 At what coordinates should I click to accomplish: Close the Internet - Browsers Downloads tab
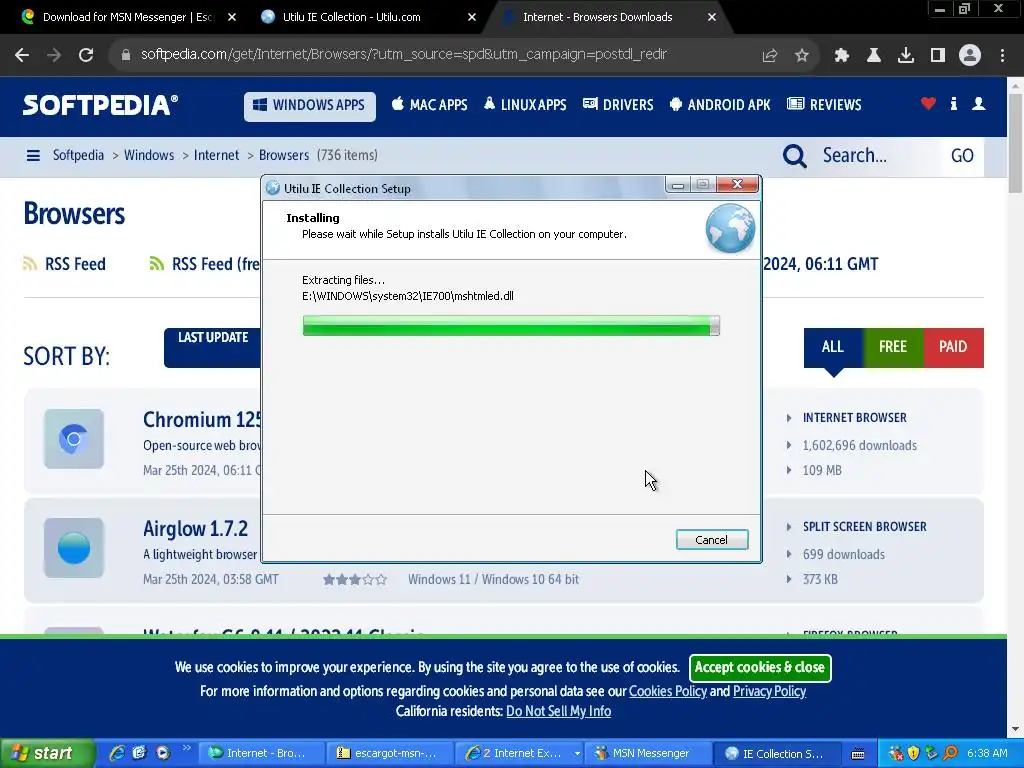[712, 17]
